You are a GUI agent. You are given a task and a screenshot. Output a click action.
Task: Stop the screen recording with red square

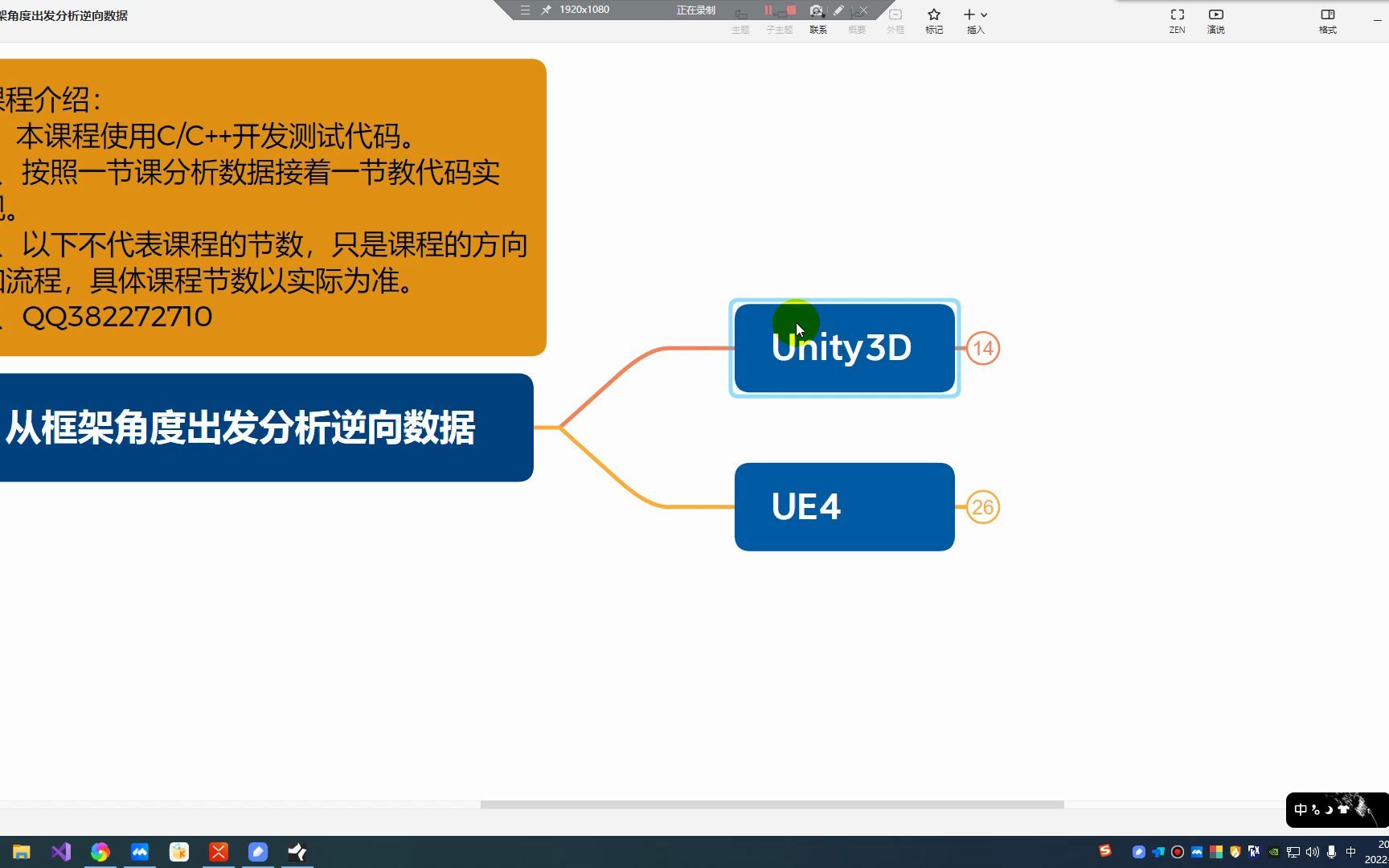[x=791, y=10]
